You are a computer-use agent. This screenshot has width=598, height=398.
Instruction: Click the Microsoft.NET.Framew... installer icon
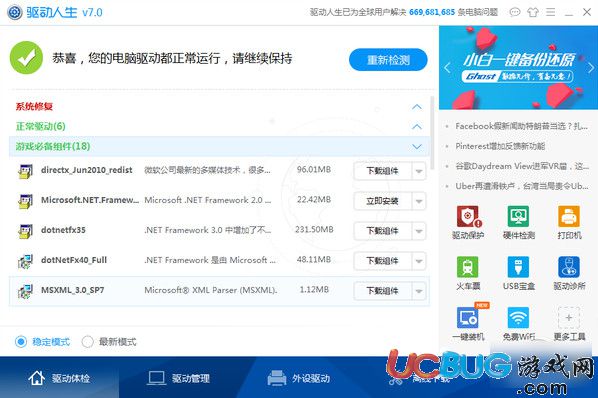click(25, 201)
